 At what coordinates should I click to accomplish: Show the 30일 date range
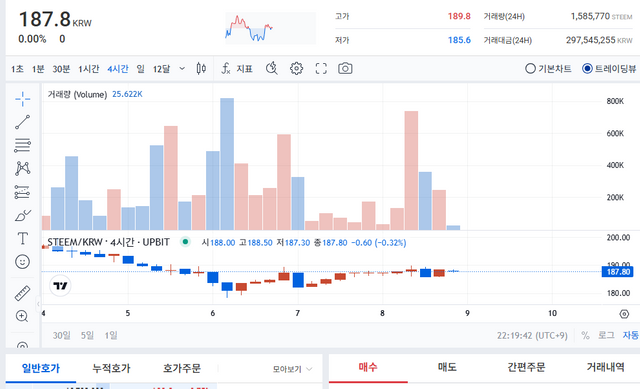[x=61, y=335]
